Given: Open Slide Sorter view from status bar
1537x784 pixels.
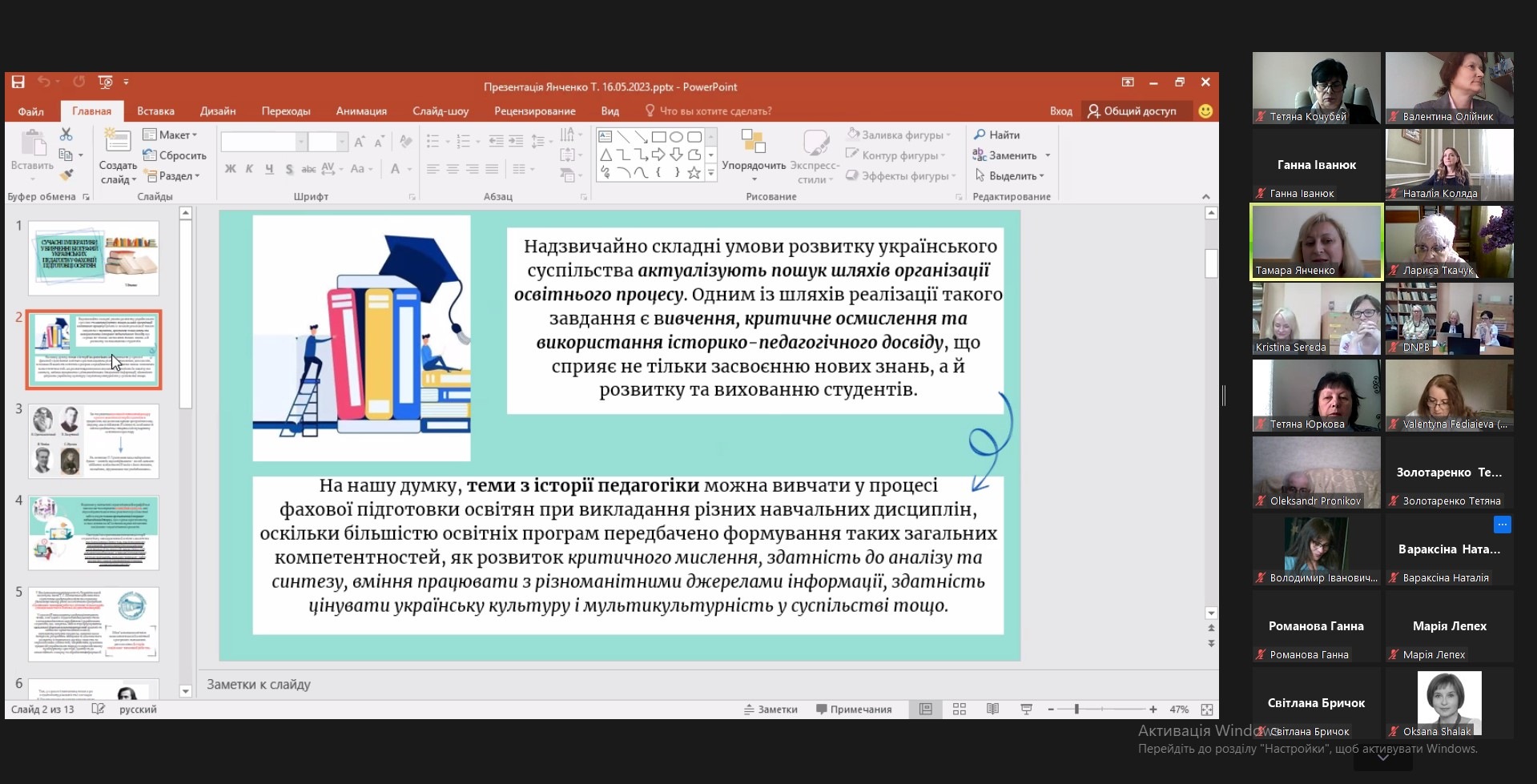Looking at the screenshot, I should point(959,710).
